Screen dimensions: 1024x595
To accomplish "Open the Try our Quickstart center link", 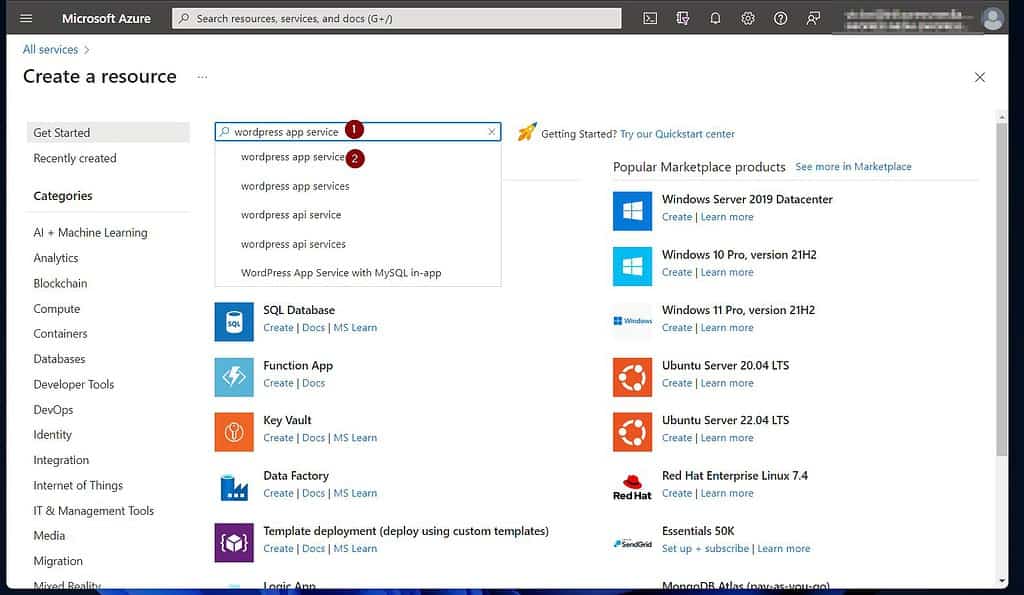I will 677,134.
